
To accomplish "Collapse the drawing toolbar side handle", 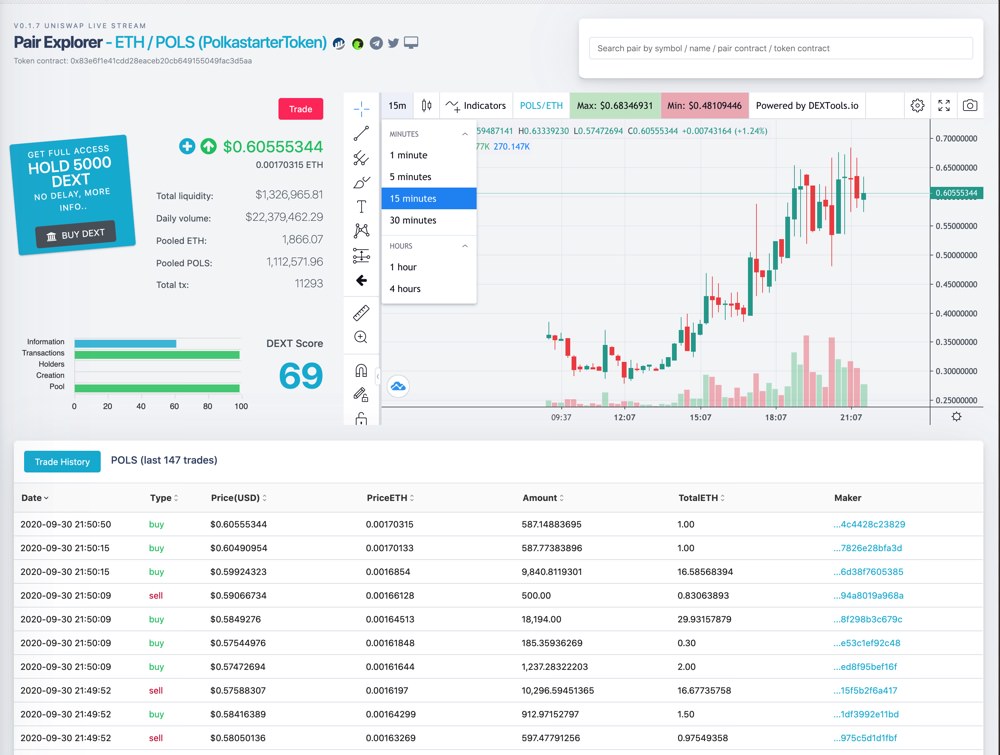I will [x=378, y=376].
